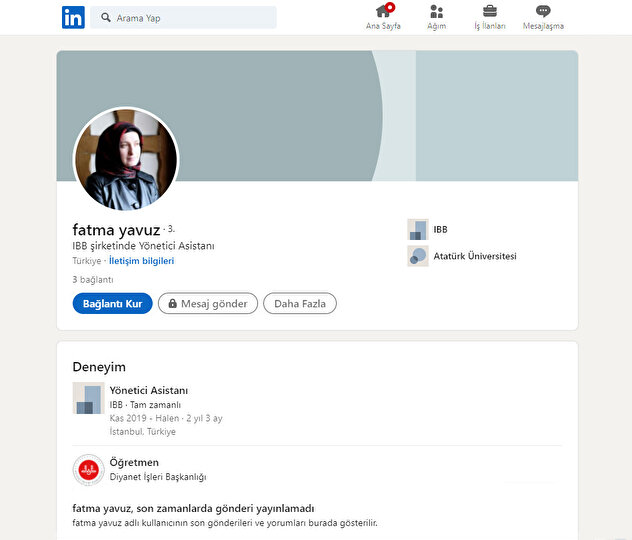Expand the Daha Fazla options menu

point(299,304)
